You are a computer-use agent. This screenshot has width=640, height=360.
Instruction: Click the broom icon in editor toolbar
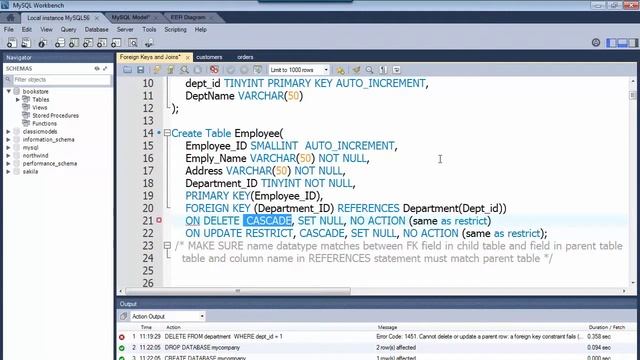point(356,70)
